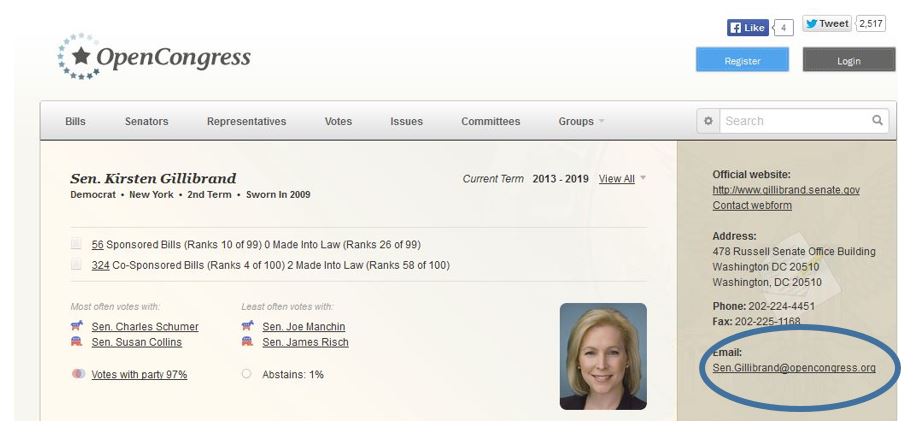Viewport: 923px width, 445px height.
Task: Click the 478 Russell Senate Office Building address
Action: 793,251
